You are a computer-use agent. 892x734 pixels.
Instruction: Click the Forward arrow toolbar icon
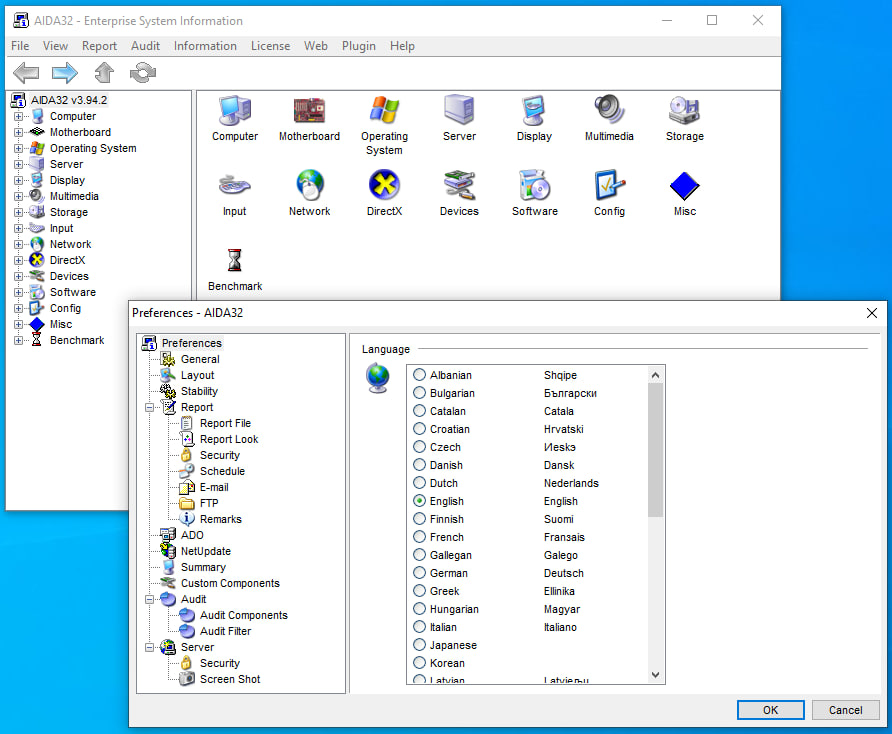(64, 73)
